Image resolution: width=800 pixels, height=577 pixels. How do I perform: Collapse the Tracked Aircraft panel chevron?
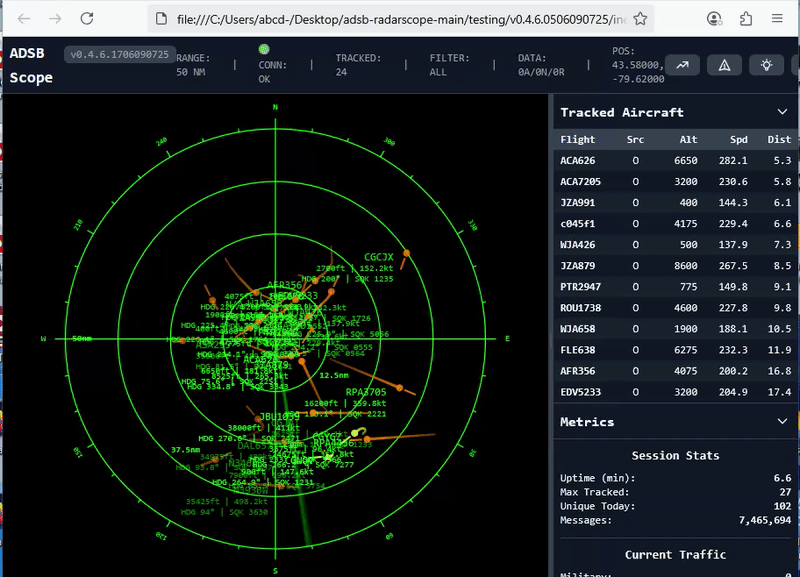click(x=782, y=112)
